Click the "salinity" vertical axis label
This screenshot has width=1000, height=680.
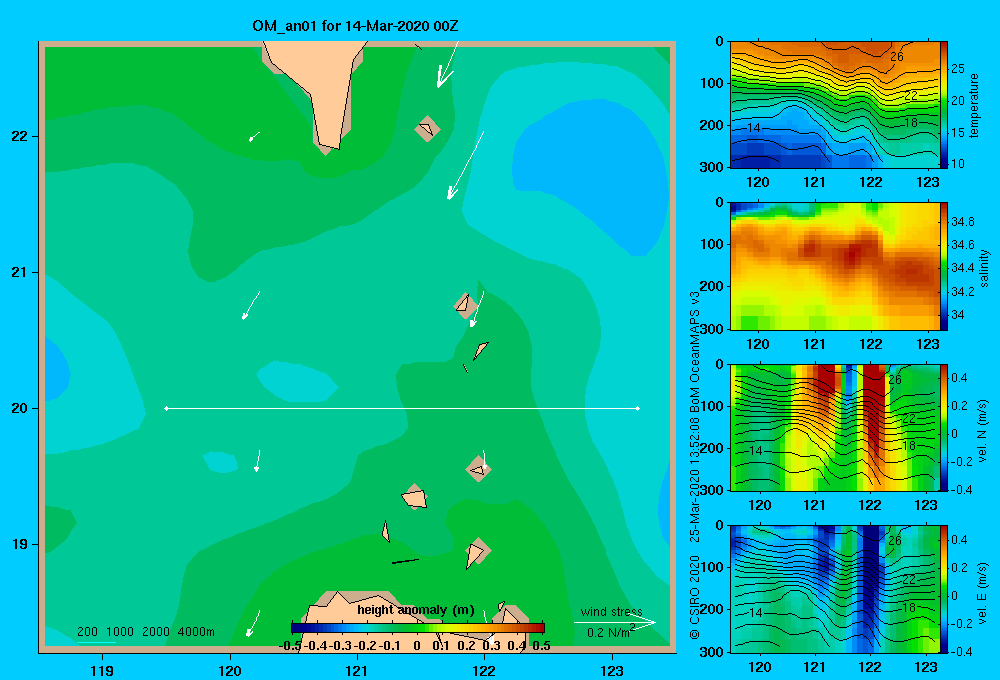(x=984, y=268)
